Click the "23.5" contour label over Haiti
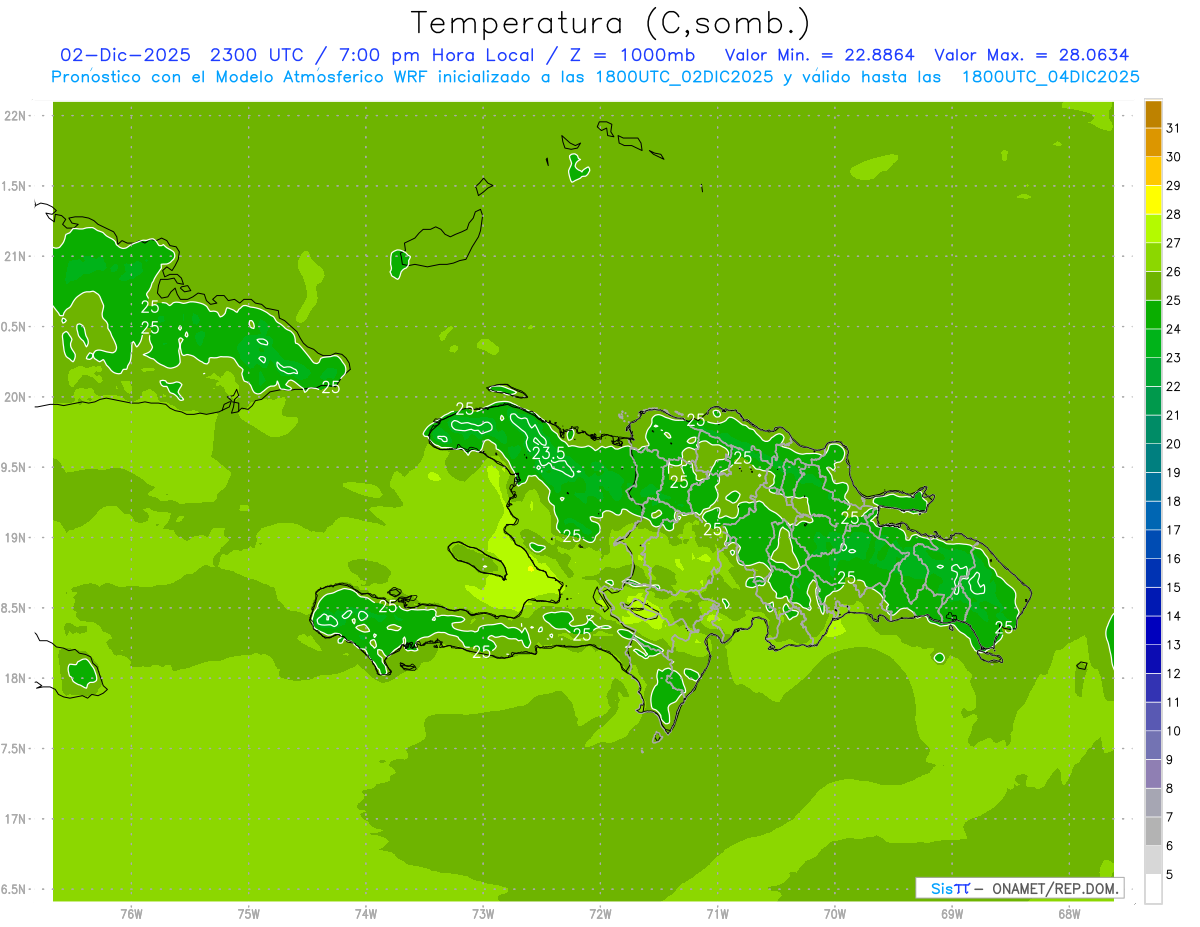This screenshot has width=1200, height=927. (x=549, y=453)
